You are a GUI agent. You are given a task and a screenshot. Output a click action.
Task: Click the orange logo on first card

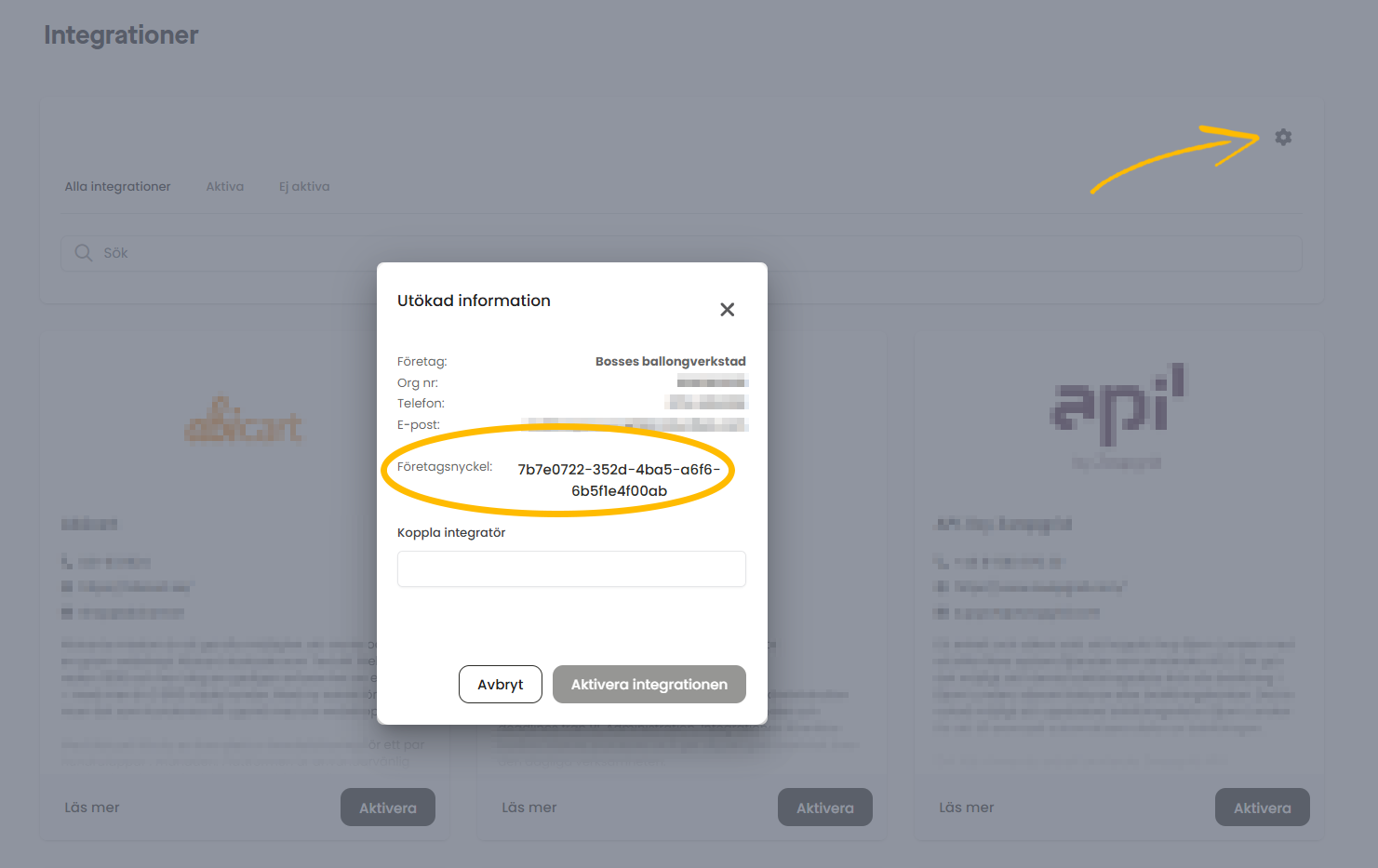[x=244, y=421]
